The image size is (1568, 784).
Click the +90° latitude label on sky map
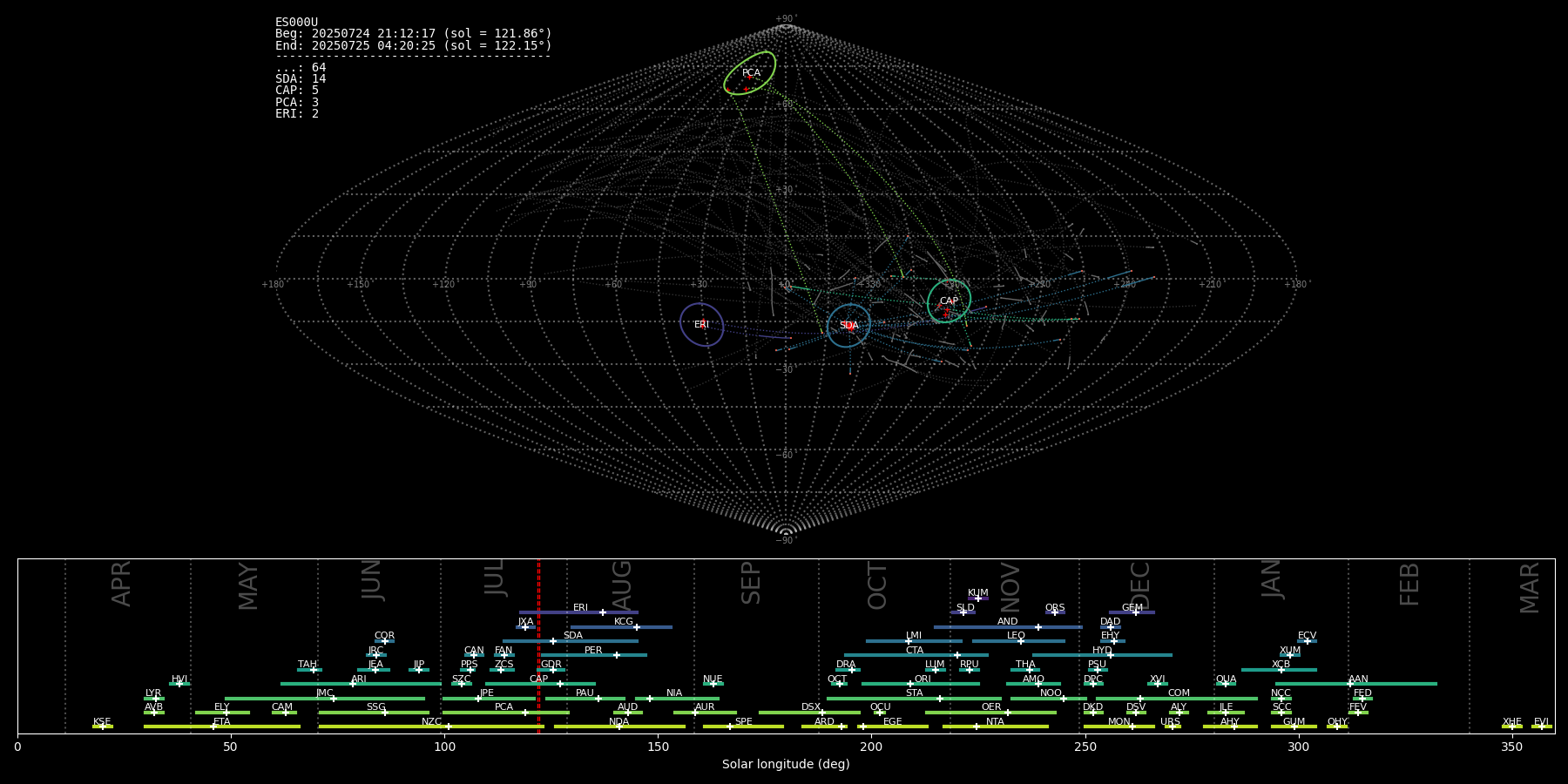click(x=786, y=19)
